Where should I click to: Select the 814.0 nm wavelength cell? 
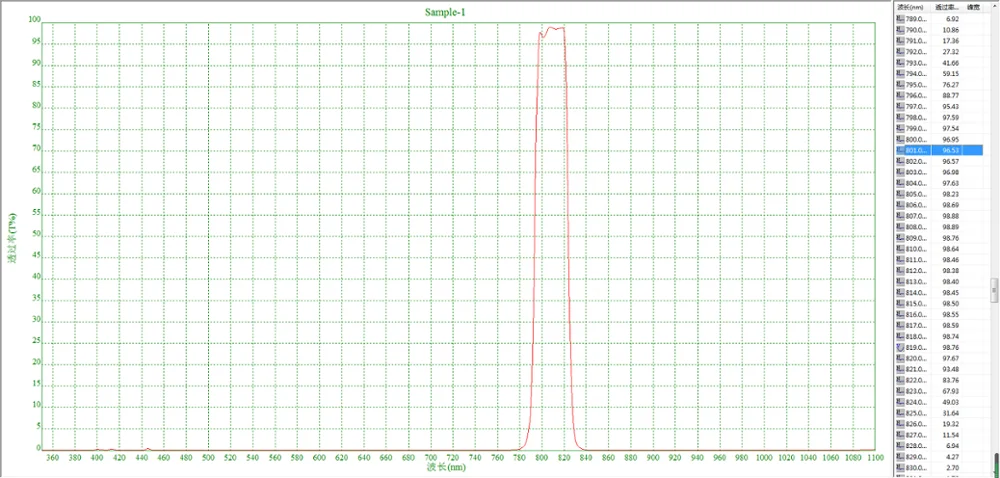click(x=916, y=293)
